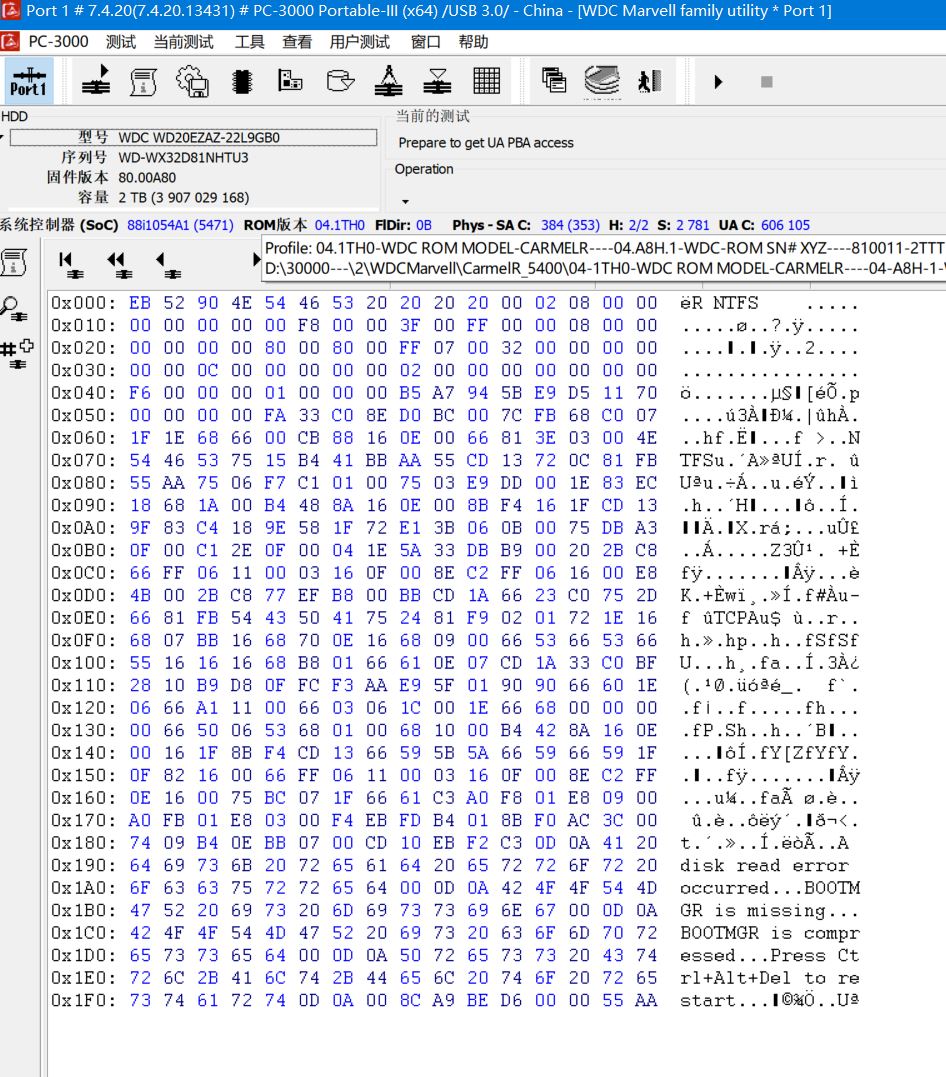The image size is (946, 1077).
Task: Open the circuit board resources icon
Action: point(290,80)
